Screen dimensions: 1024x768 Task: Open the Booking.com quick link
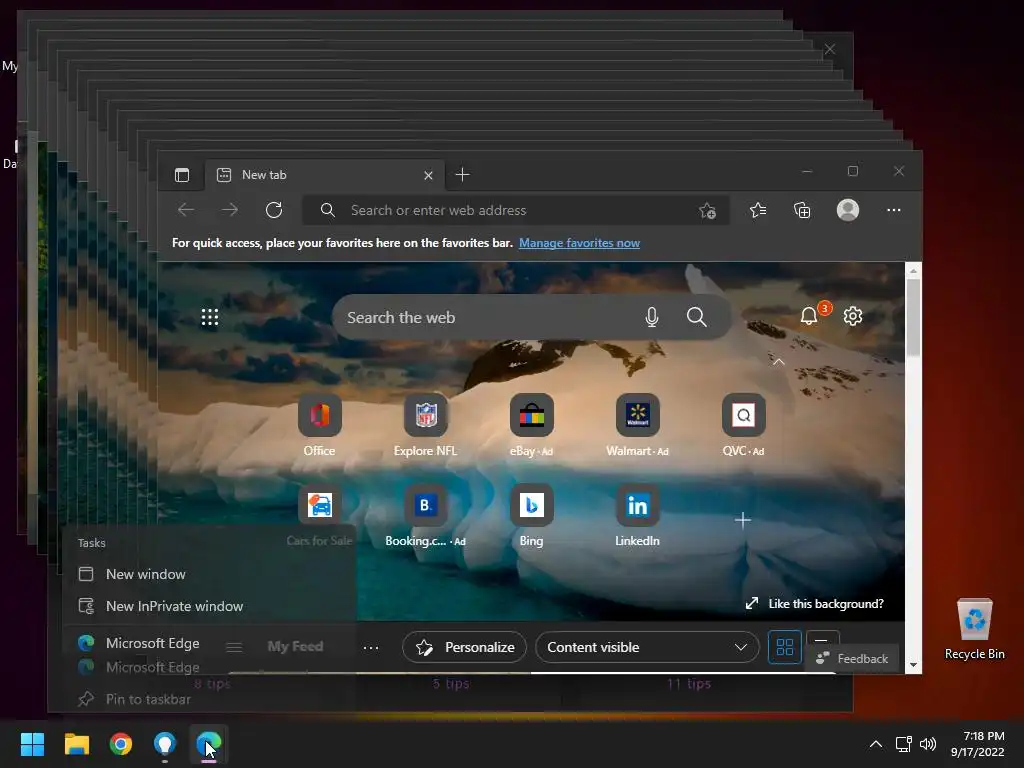point(425,515)
